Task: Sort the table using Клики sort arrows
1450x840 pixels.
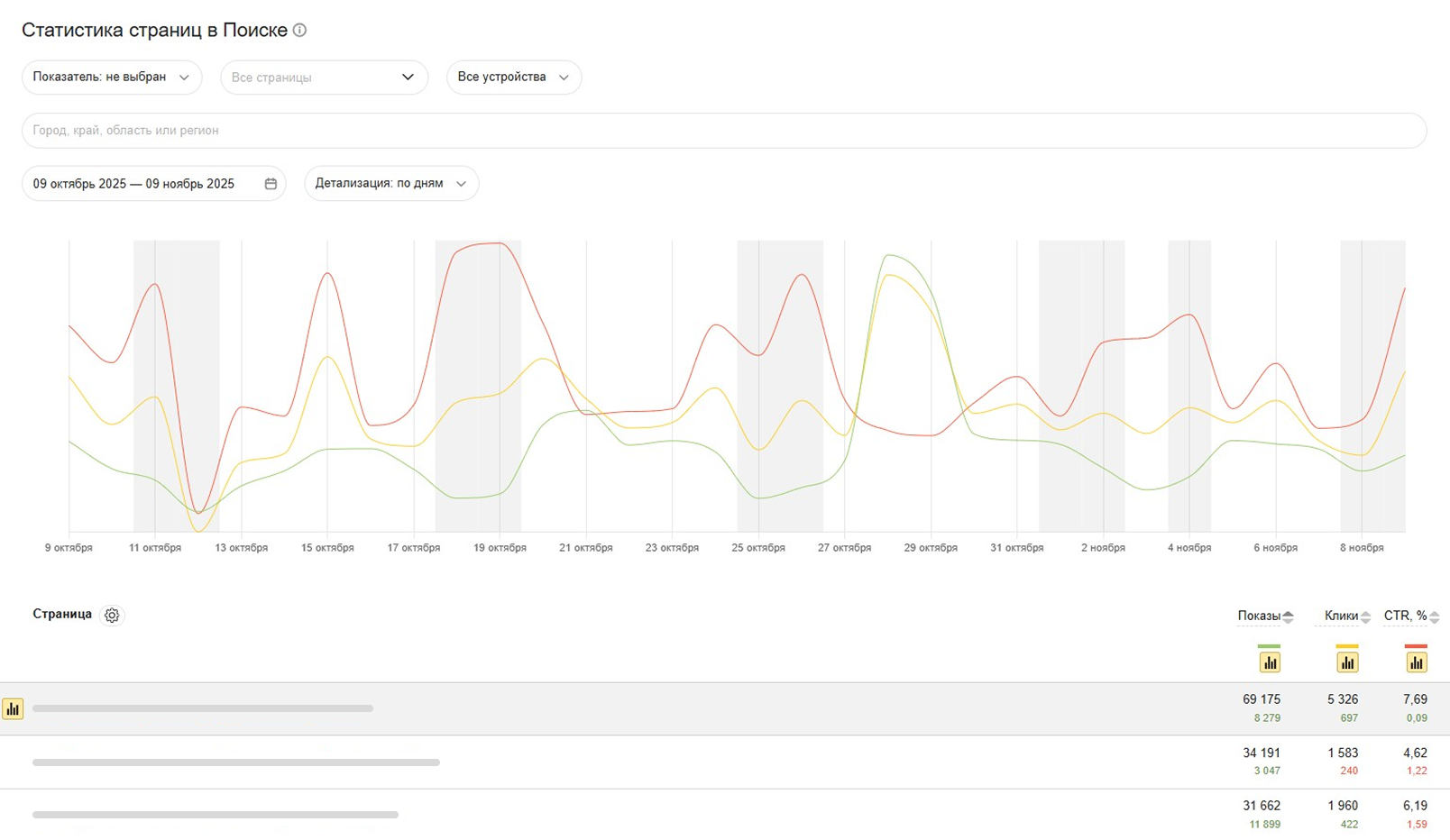Action: (1365, 617)
